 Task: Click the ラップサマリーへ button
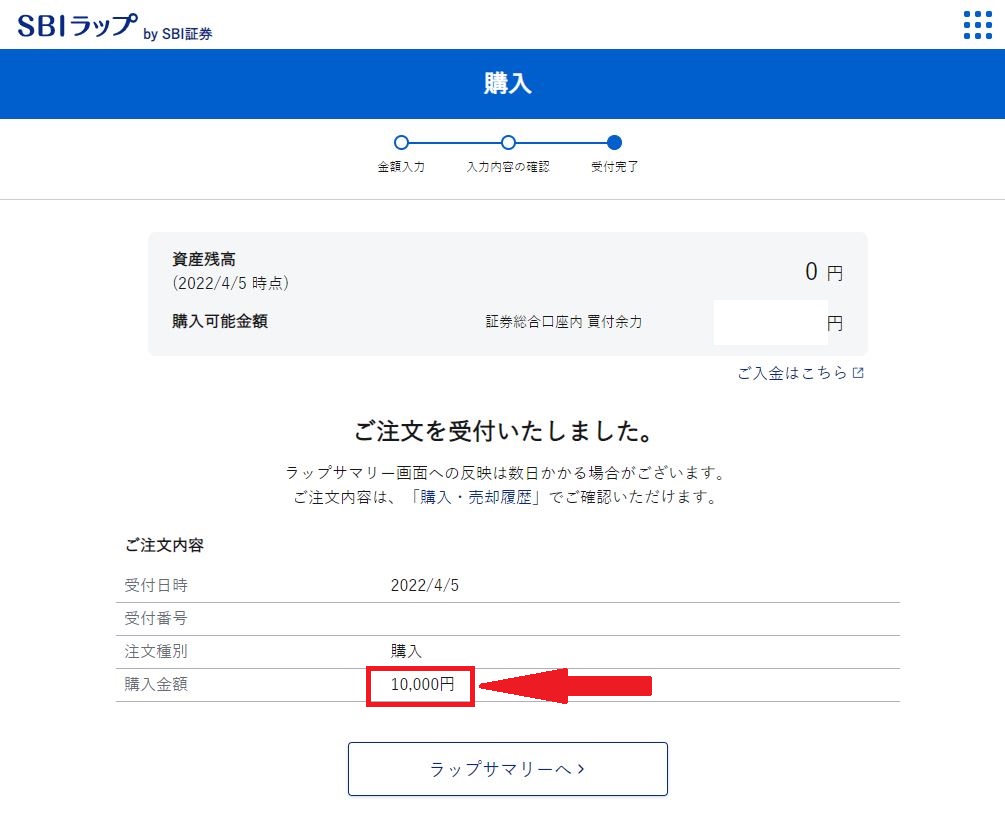[508, 769]
